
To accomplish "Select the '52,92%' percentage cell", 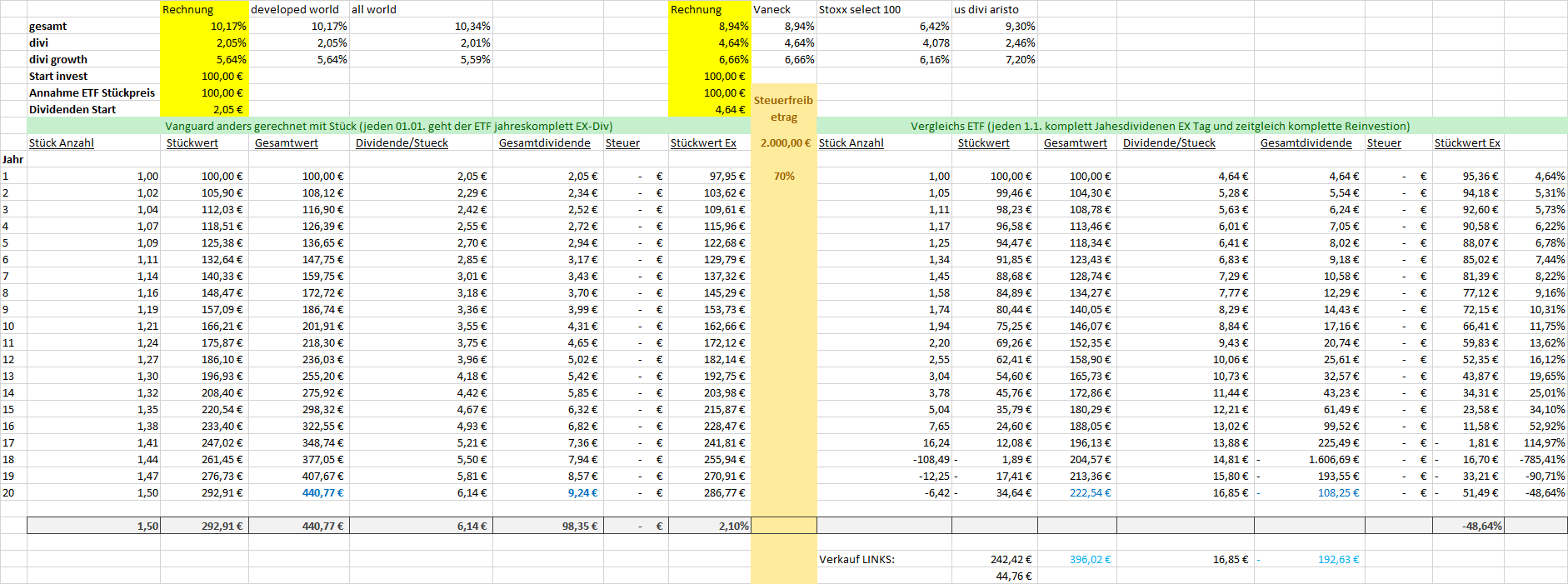I will tap(1536, 426).
